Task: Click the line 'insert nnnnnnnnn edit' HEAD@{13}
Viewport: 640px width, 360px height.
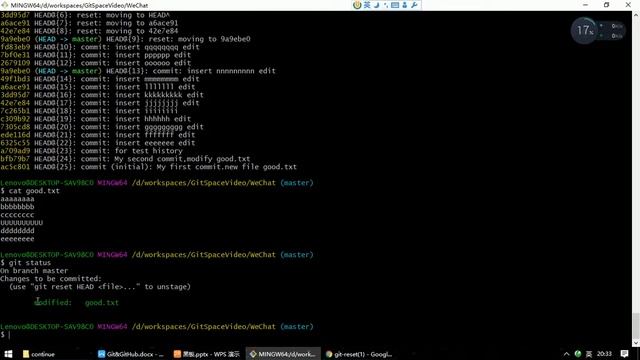Action: [x=138, y=71]
